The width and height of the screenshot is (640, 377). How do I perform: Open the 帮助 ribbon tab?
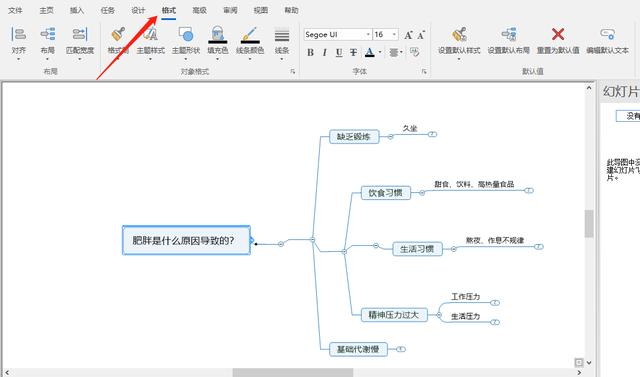pyautogui.click(x=291, y=10)
